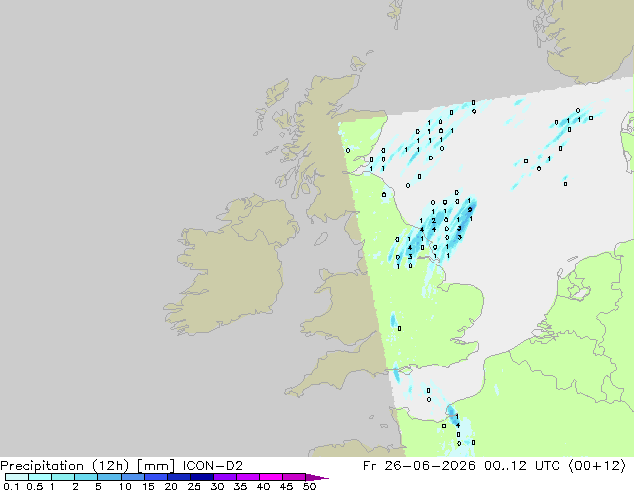Select the 30–35 mm purple legend swatch

224,477
